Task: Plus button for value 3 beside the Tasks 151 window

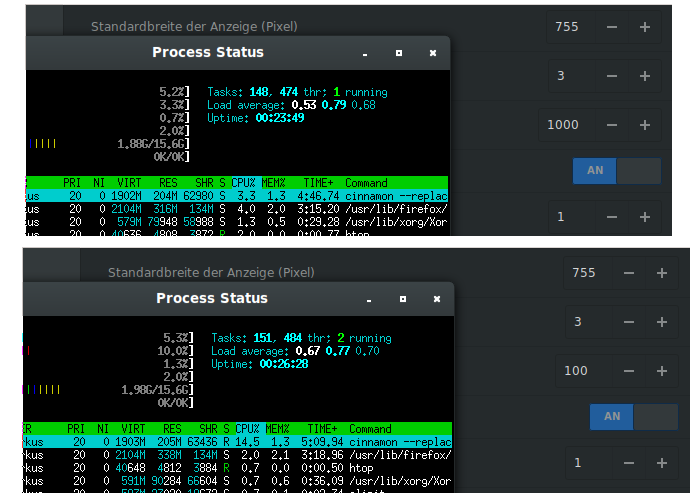Action: pyautogui.click(x=662, y=322)
